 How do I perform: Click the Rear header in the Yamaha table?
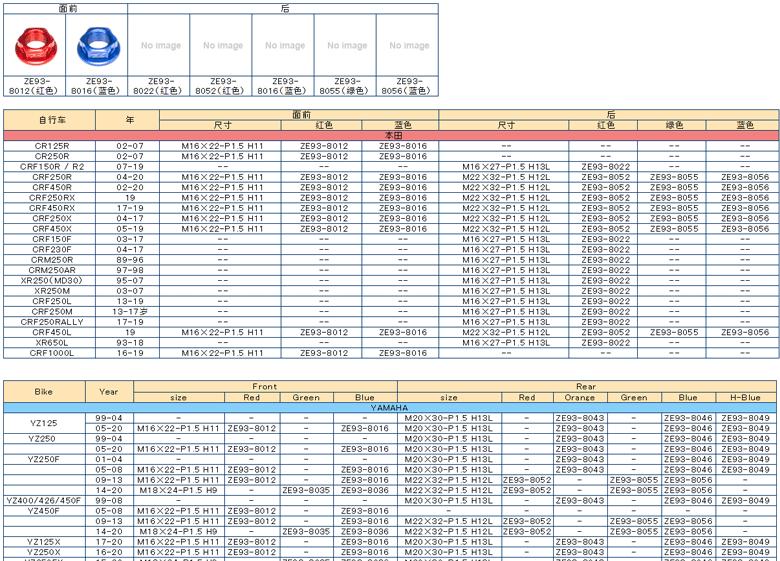pos(586,386)
